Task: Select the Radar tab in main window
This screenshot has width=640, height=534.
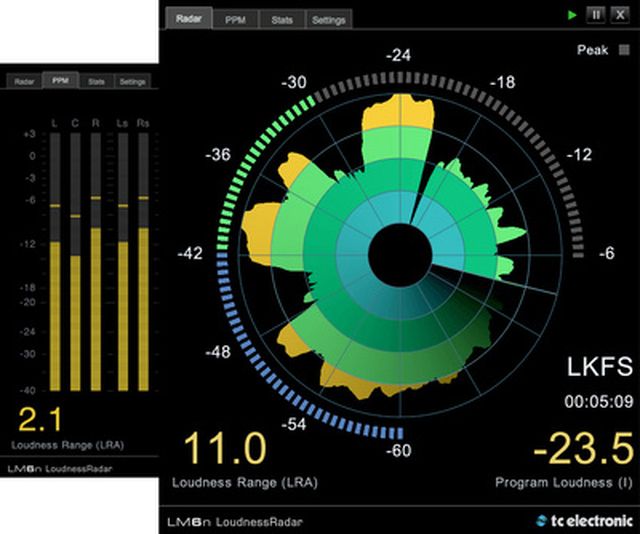Action: click(189, 18)
